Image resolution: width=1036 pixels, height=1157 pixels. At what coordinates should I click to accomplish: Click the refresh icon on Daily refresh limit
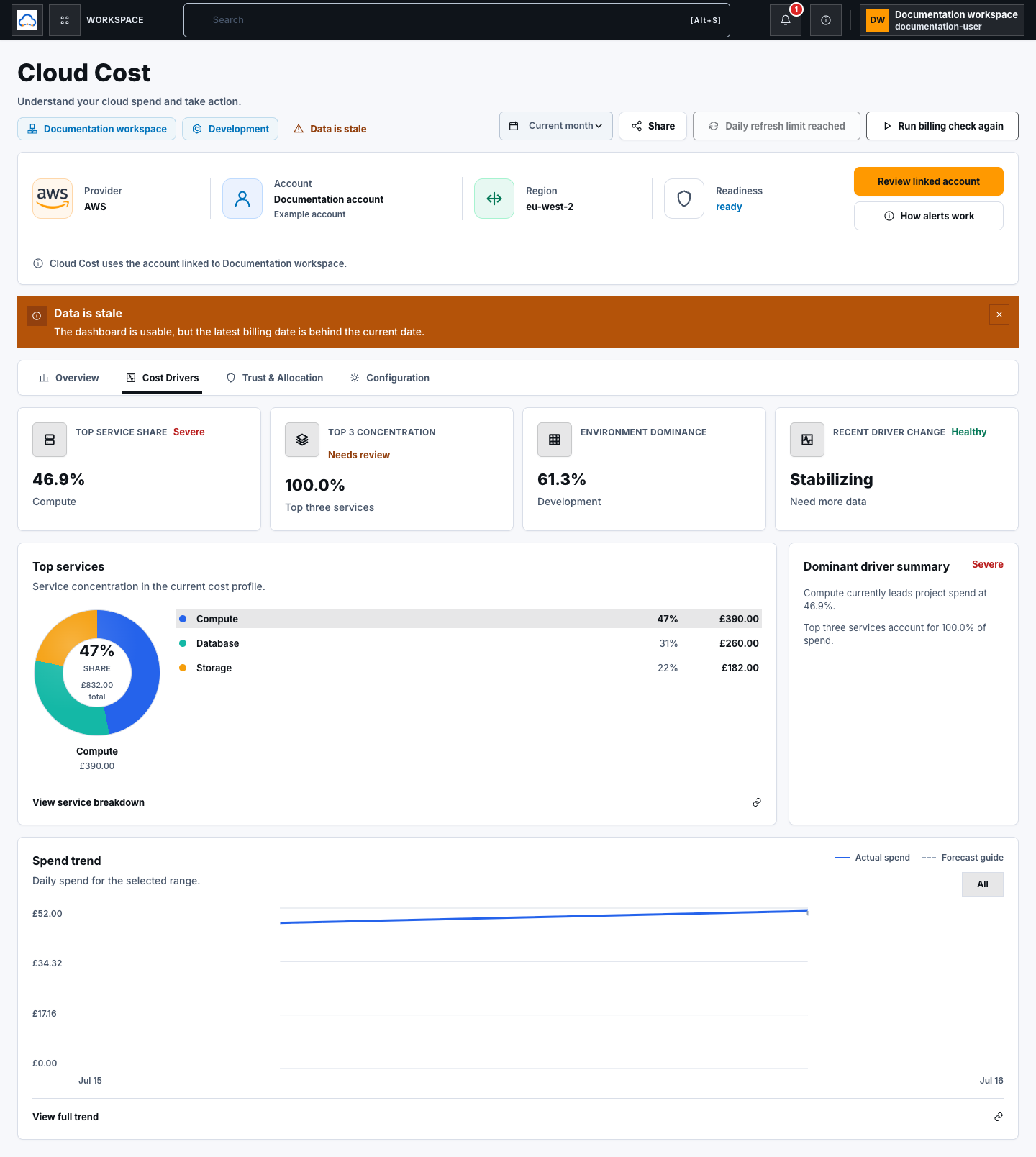(714, 126)
